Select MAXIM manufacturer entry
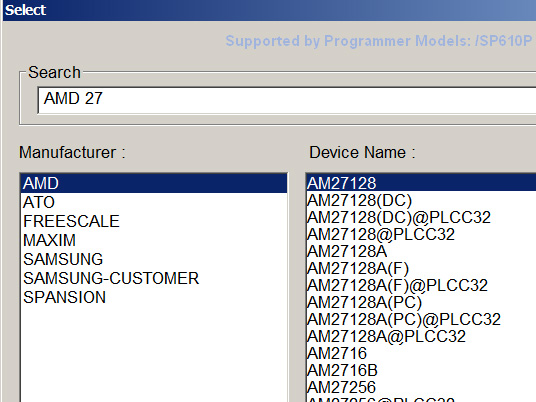The height and width of the screenshot is (402, 536). pos(154,240)
